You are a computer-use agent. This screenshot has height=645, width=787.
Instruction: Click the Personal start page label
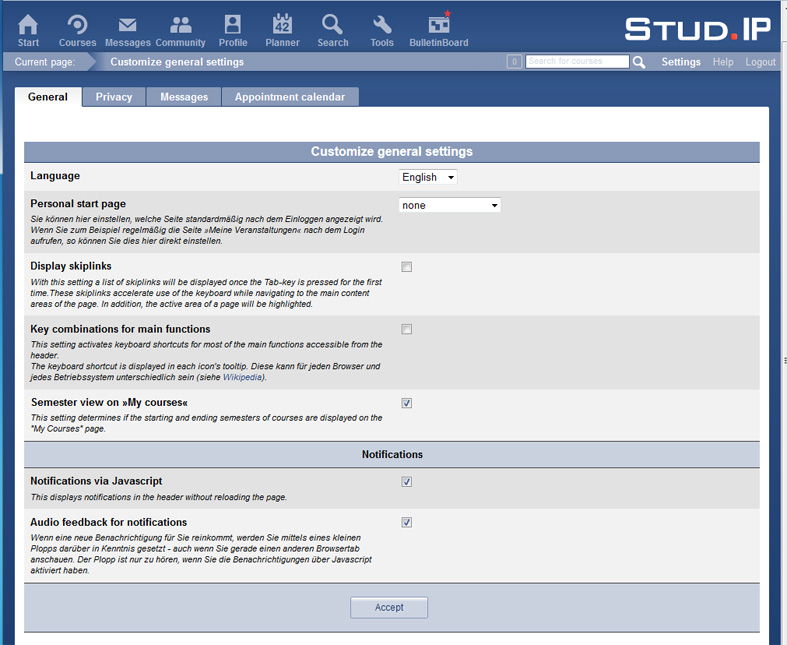pos(78,204)
